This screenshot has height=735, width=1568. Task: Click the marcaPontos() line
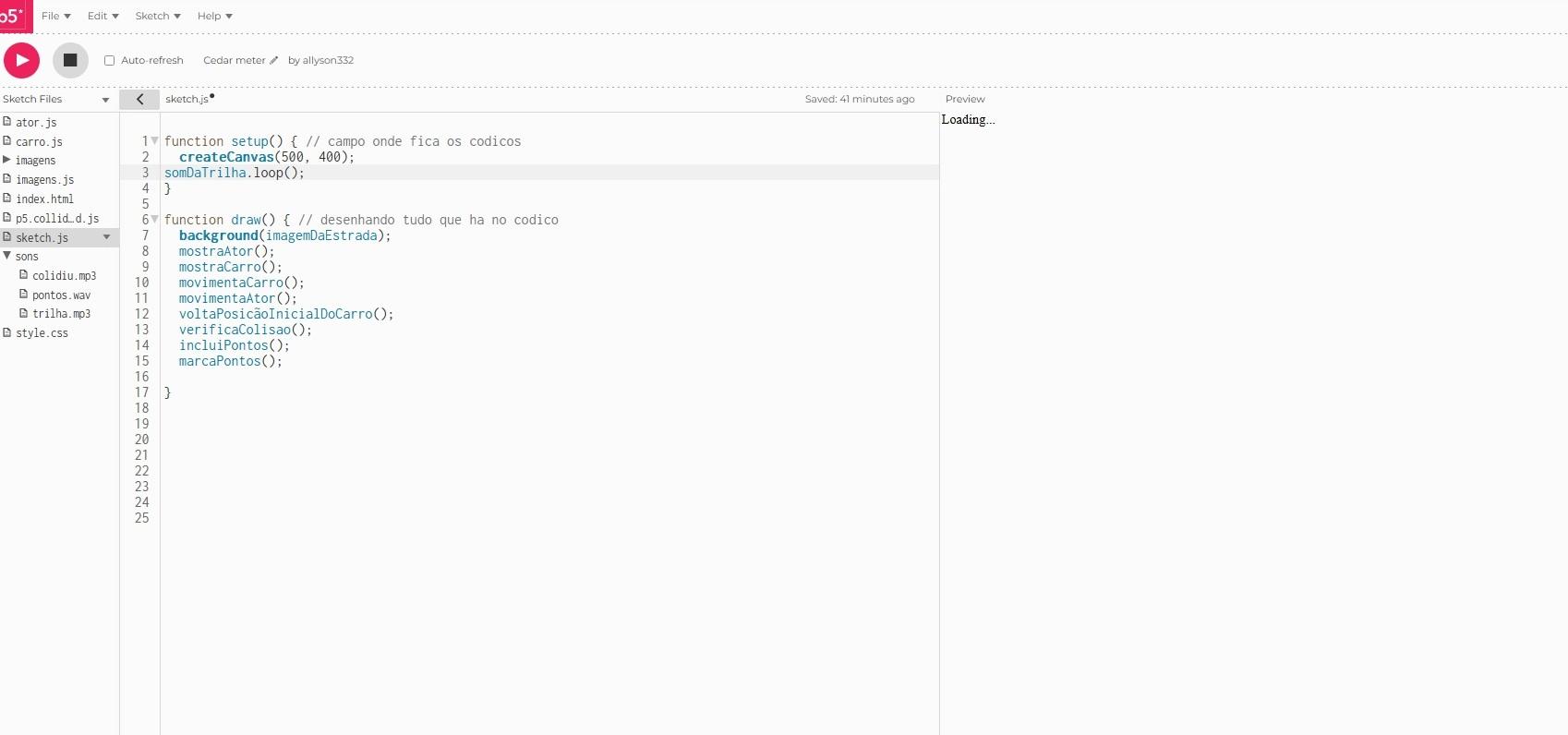[231, 361]
